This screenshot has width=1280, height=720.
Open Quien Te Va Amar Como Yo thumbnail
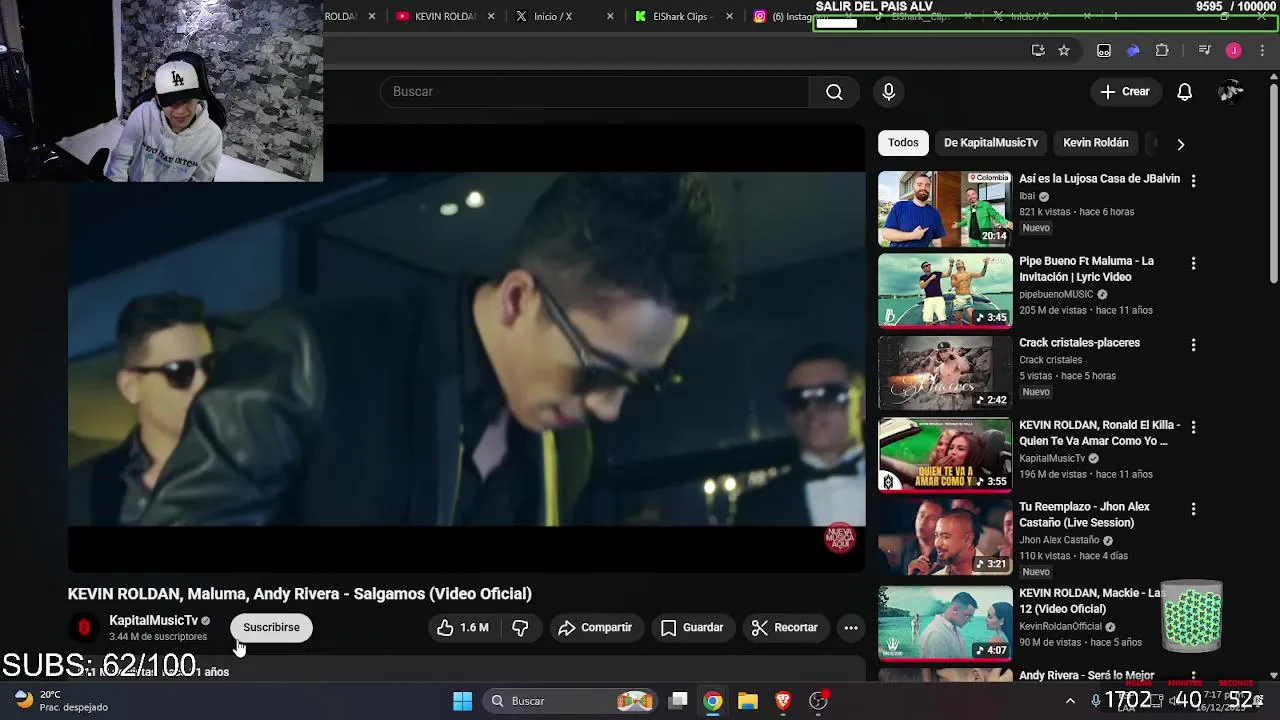(945, 455)
